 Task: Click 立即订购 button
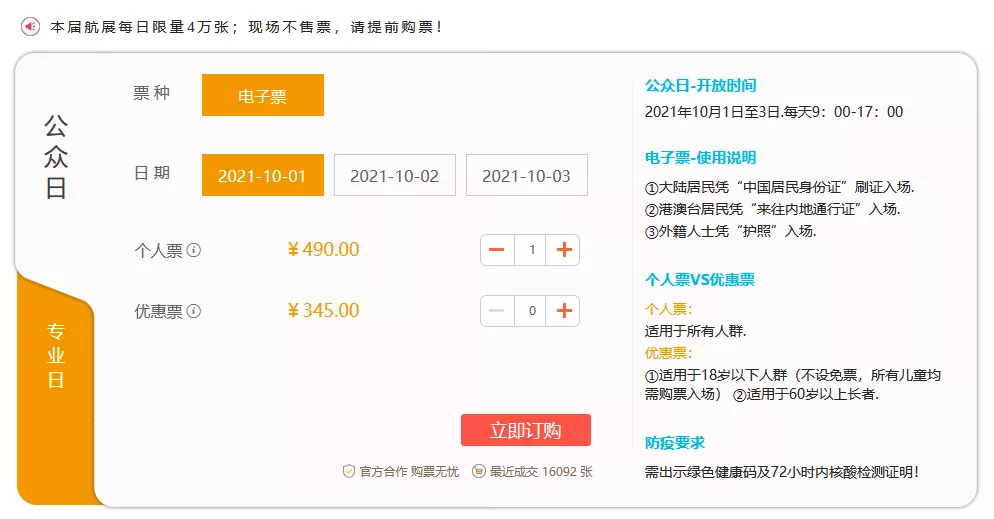click(x=526, y=430)
